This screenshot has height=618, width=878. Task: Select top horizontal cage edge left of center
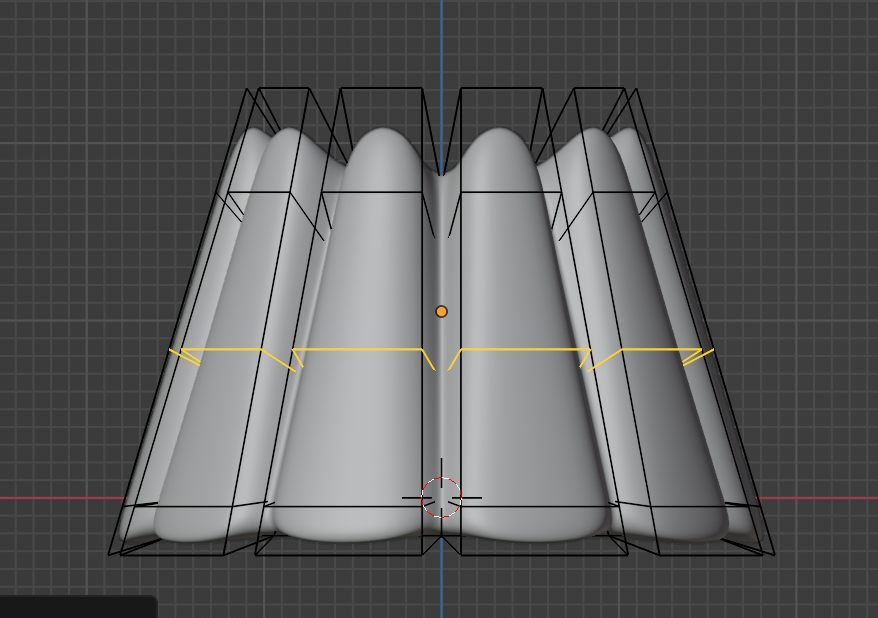[x=380, y=88]
